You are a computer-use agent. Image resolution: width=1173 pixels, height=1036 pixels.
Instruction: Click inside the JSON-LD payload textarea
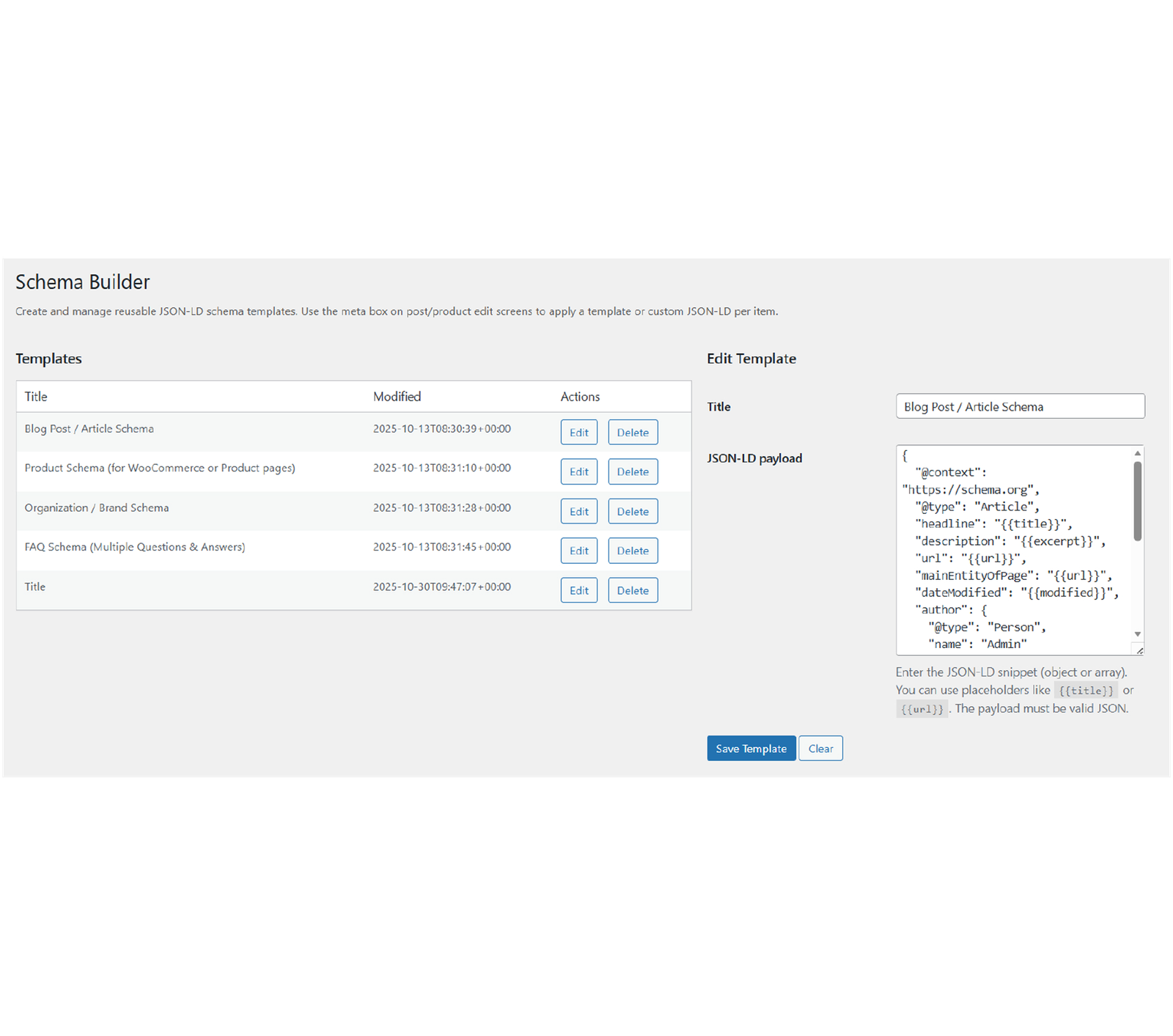pyautogui.click(x=1012, y=550)
